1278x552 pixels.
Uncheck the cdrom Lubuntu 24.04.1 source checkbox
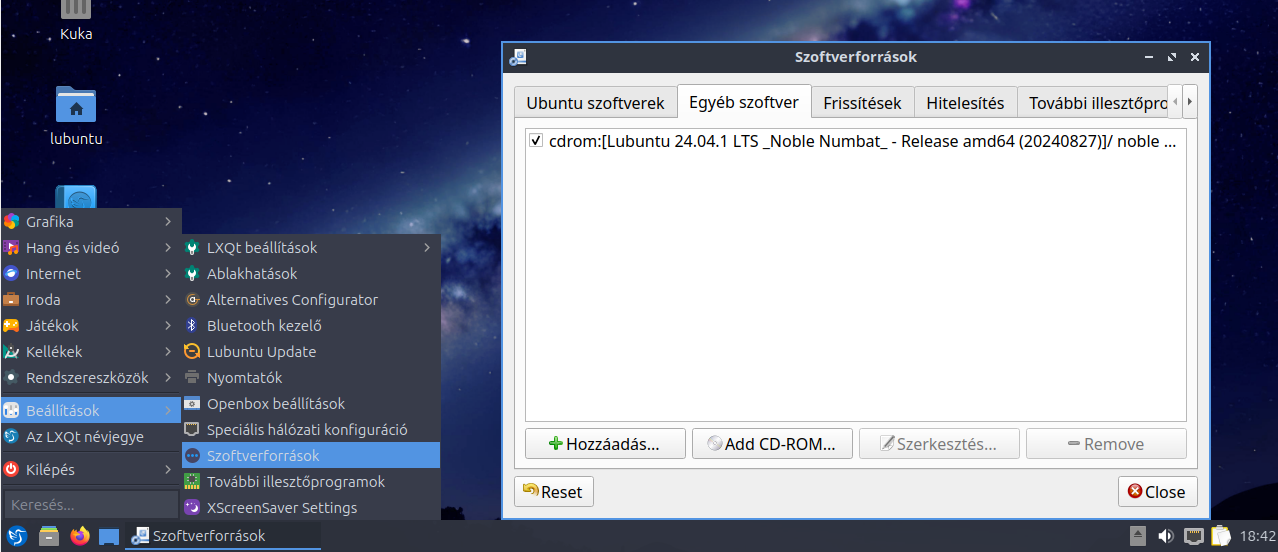coord(537,141)
